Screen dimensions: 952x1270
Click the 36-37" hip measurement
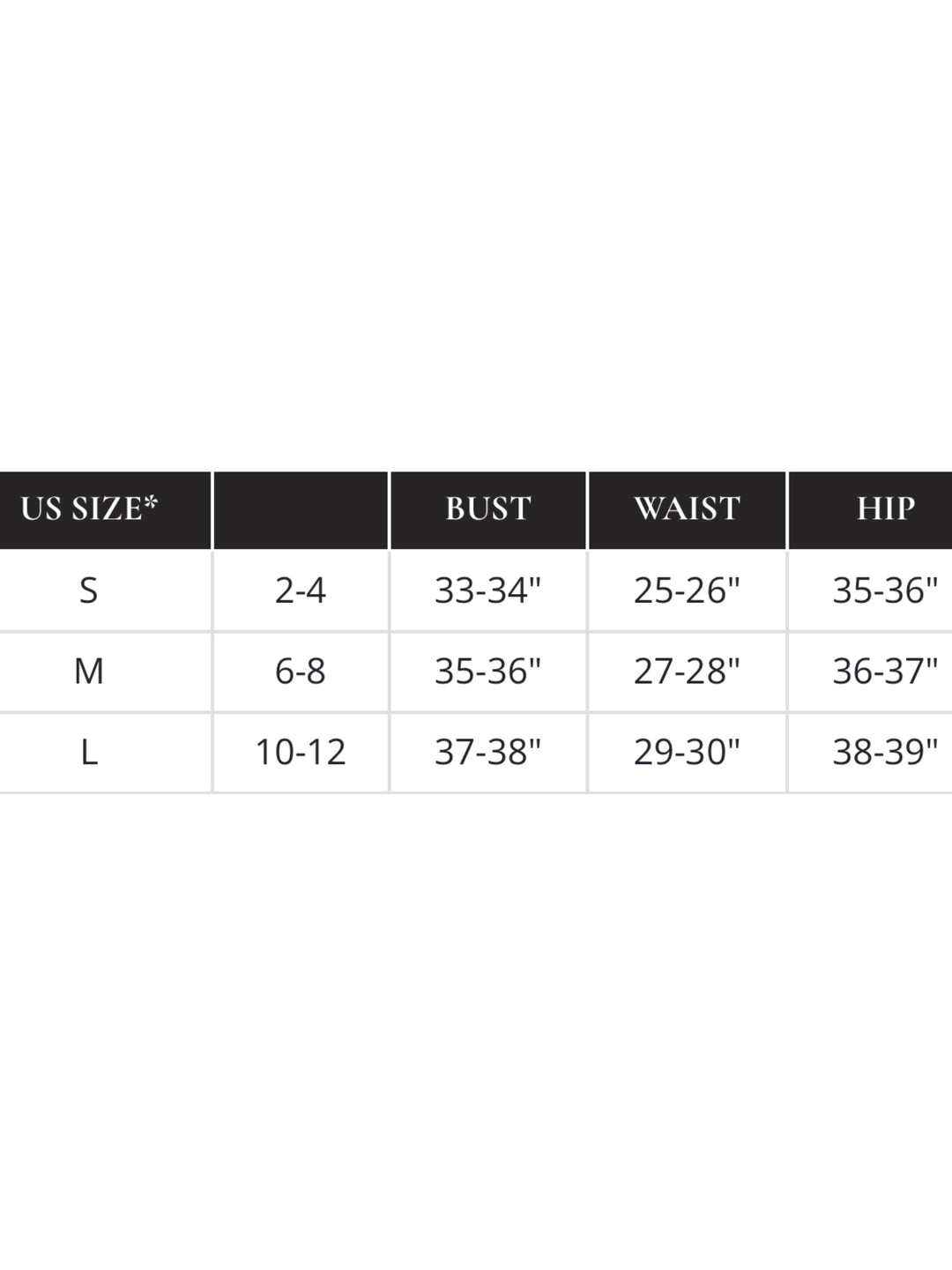click(885, 671)
